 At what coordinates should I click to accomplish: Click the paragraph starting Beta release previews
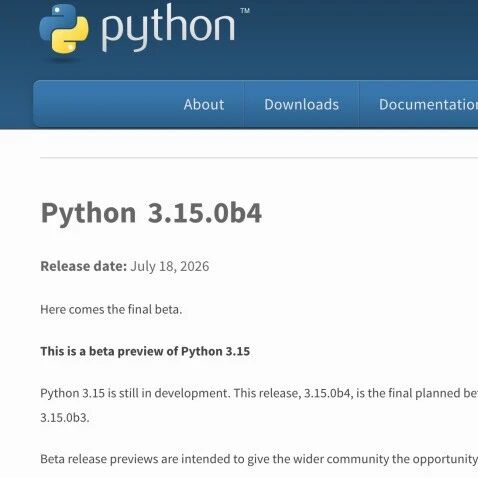point(259,459)
